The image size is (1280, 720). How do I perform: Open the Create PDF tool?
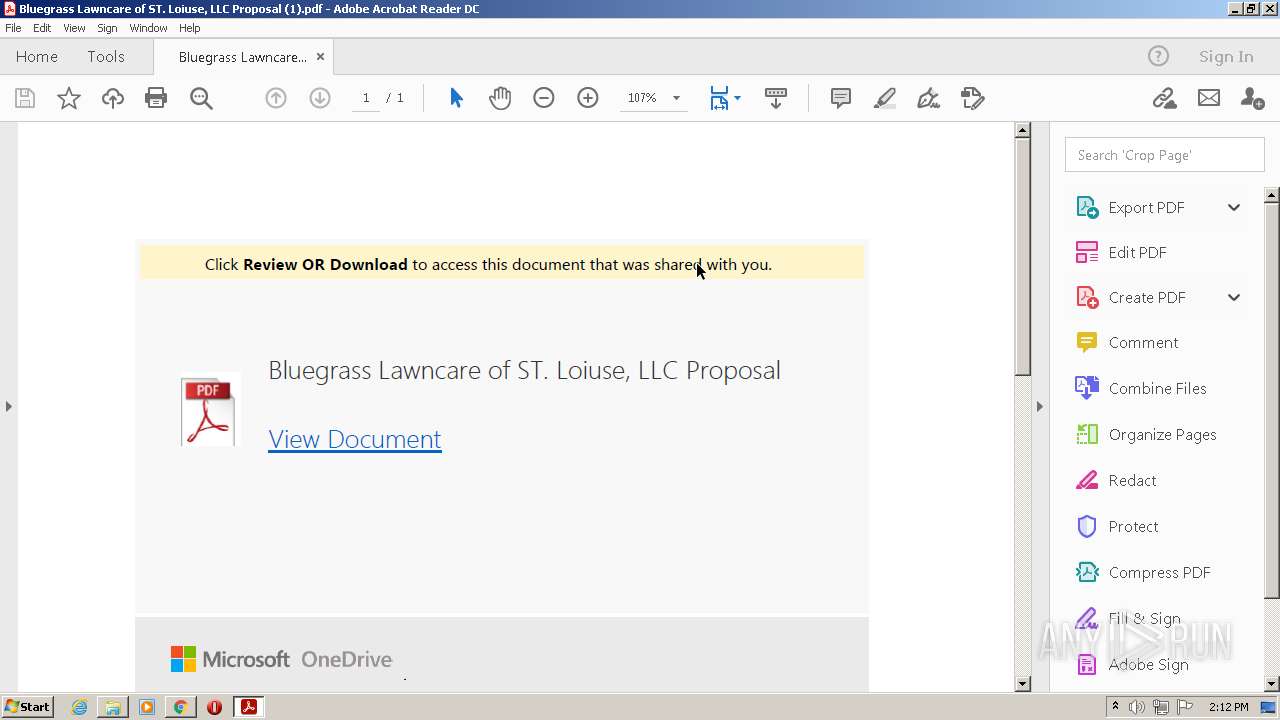click(1147, 297)
